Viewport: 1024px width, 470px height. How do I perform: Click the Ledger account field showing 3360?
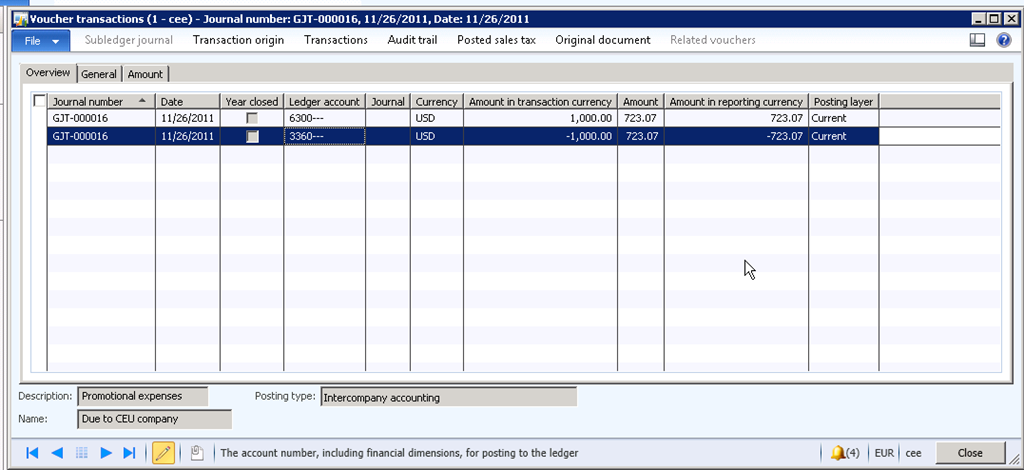(x=324, y=137)
